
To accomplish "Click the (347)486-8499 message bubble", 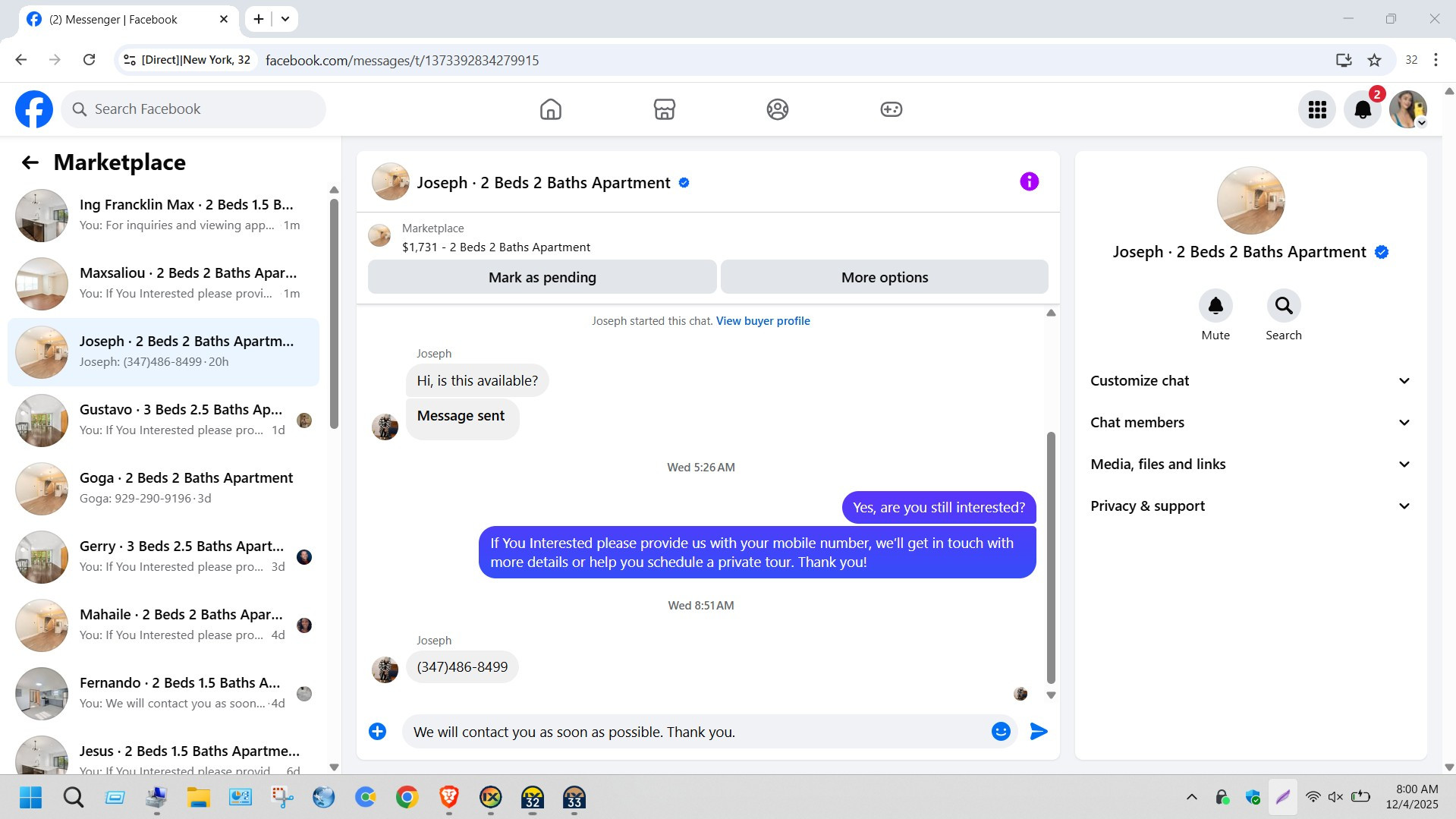I will coord(462,667).
